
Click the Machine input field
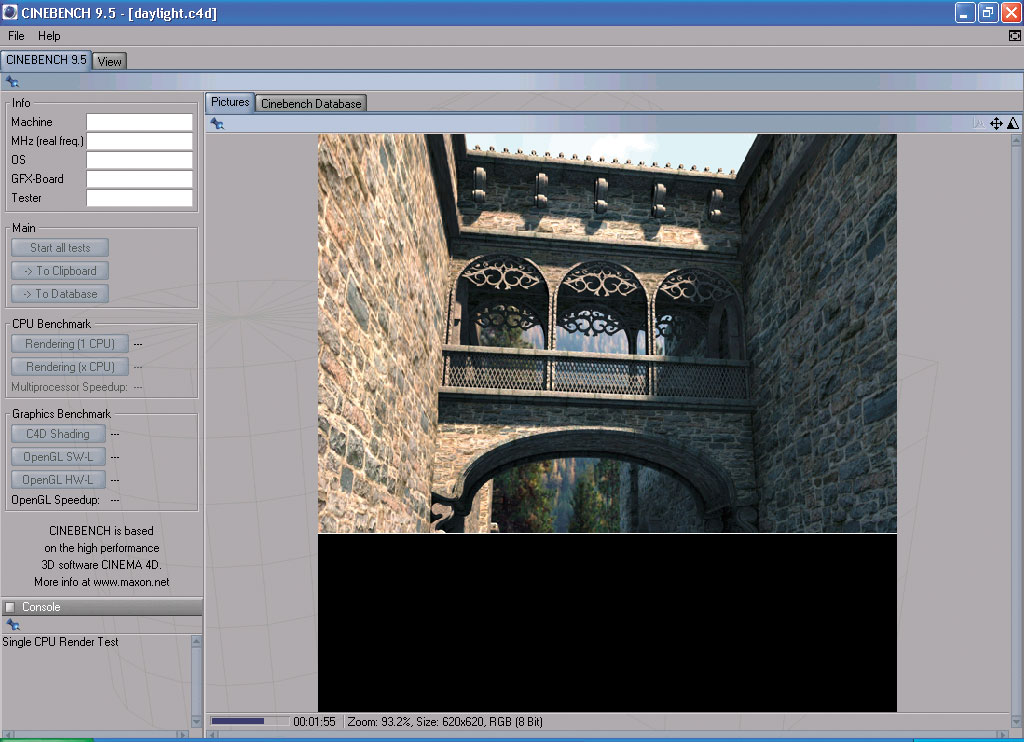point(139,122)
